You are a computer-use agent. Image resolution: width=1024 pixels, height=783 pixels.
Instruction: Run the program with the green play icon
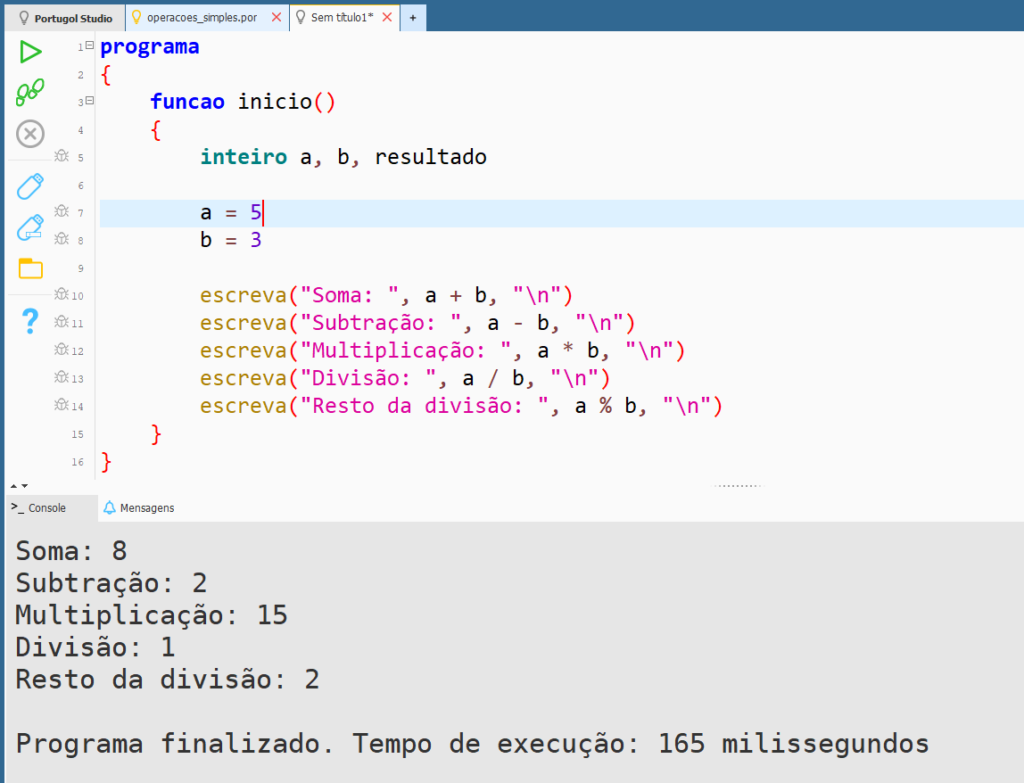click(30, 52)
